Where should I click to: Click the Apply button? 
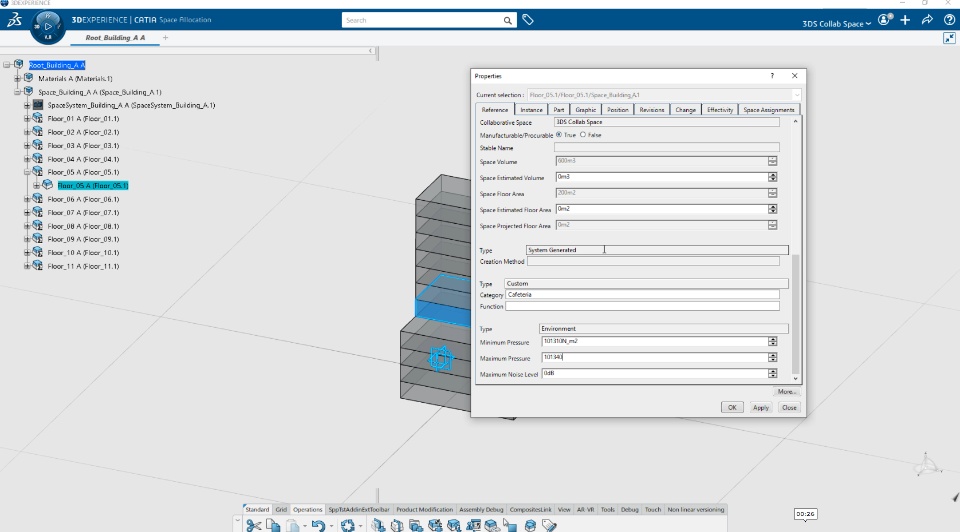[x=760, y=407]
